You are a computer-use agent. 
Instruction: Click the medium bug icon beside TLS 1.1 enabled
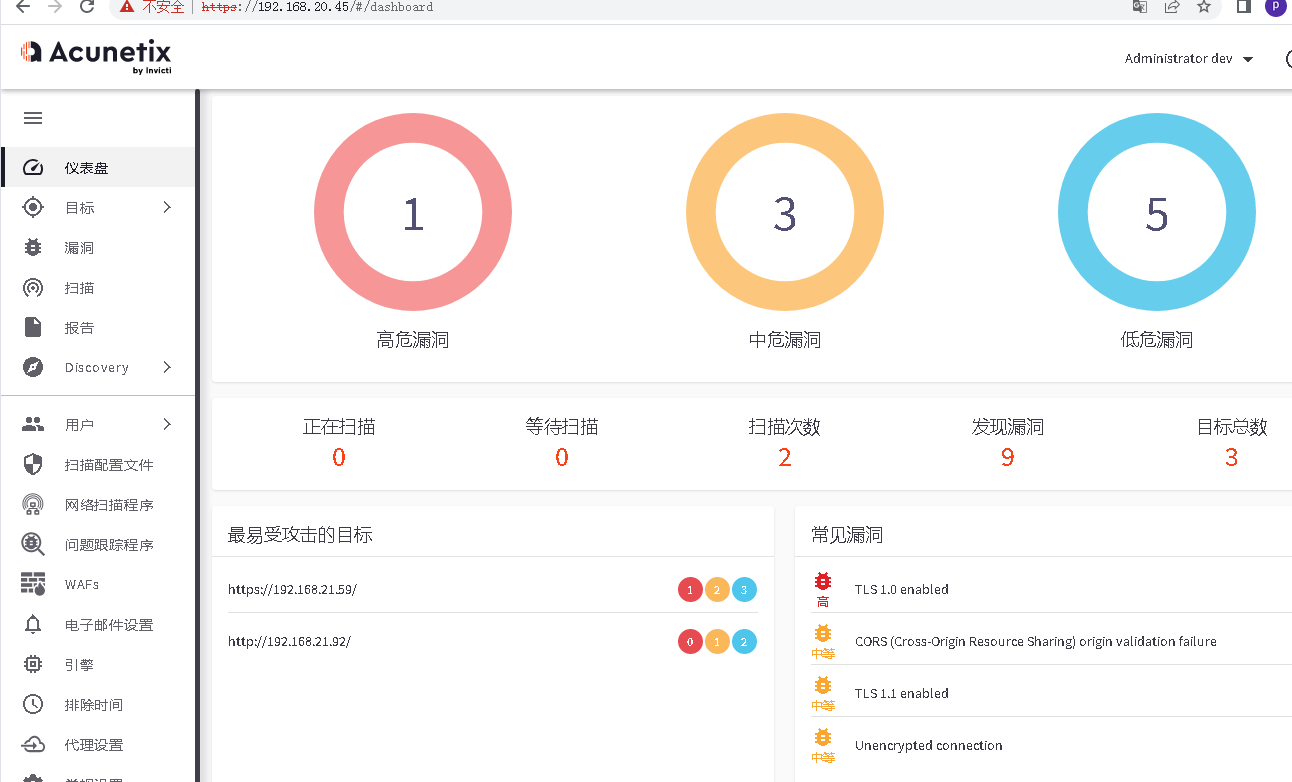[823, 685]
